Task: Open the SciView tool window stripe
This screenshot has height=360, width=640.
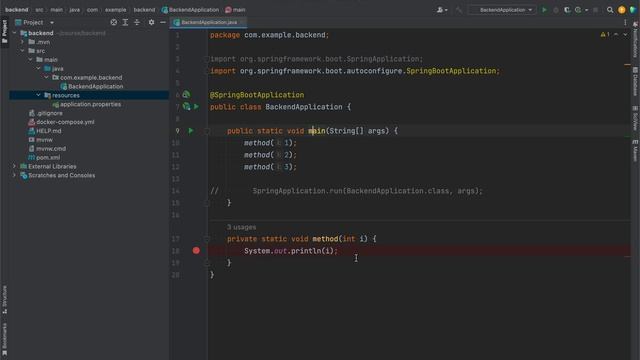Action: [x=635, y=119]
